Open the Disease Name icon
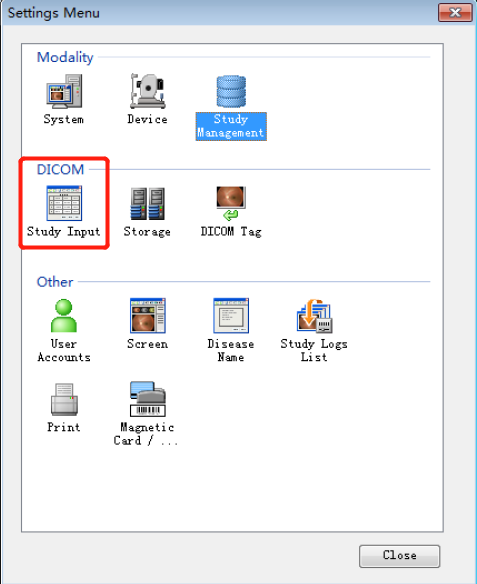Viewport: 477px width, 584px height. click(x=231, y=315)
